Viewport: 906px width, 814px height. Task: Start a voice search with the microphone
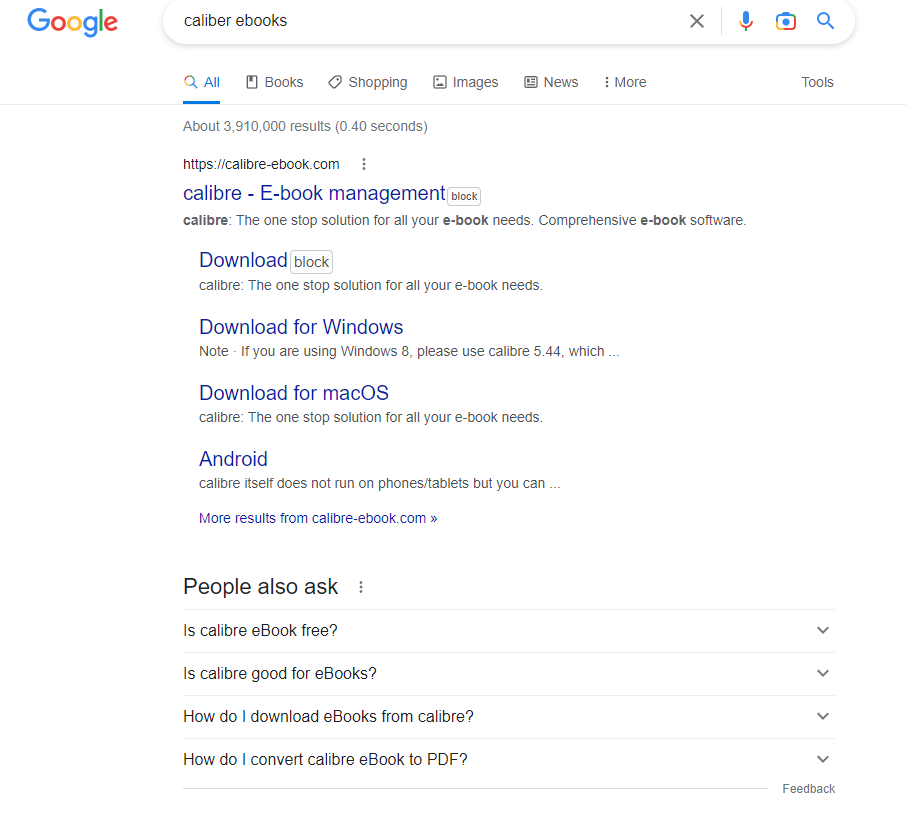tap(745, 21)
